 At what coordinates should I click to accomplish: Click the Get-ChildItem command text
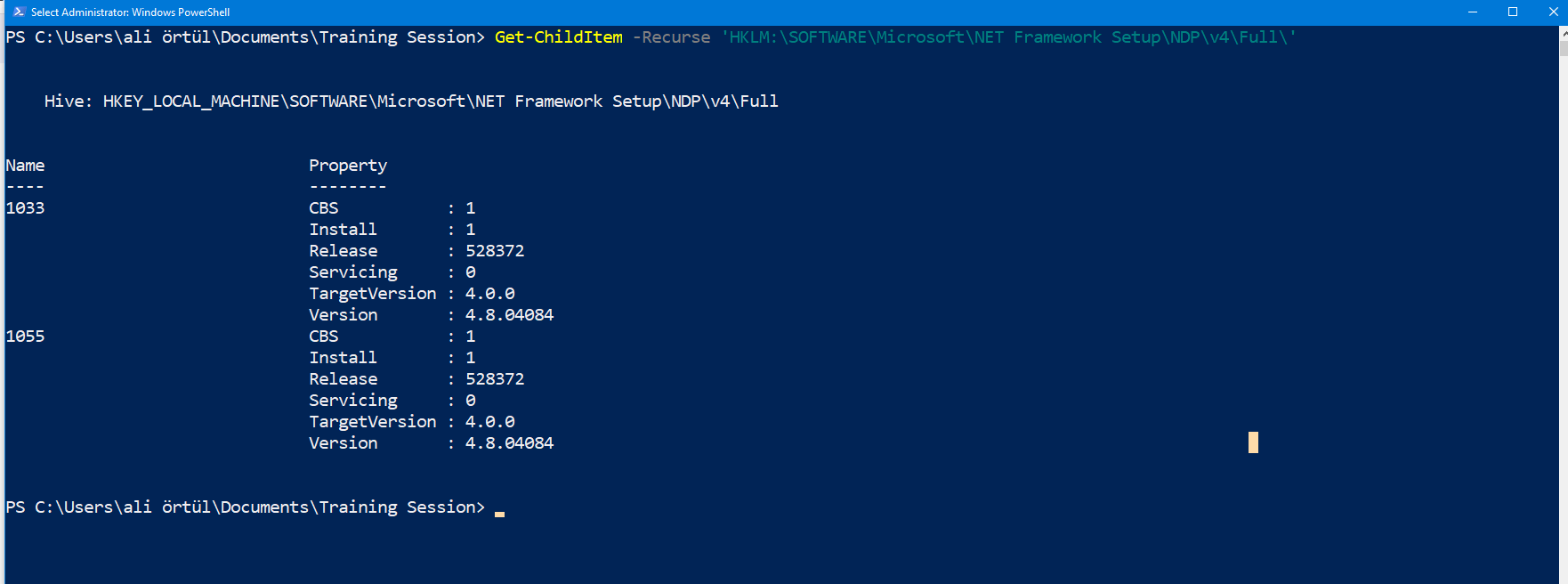click(558, 37)
